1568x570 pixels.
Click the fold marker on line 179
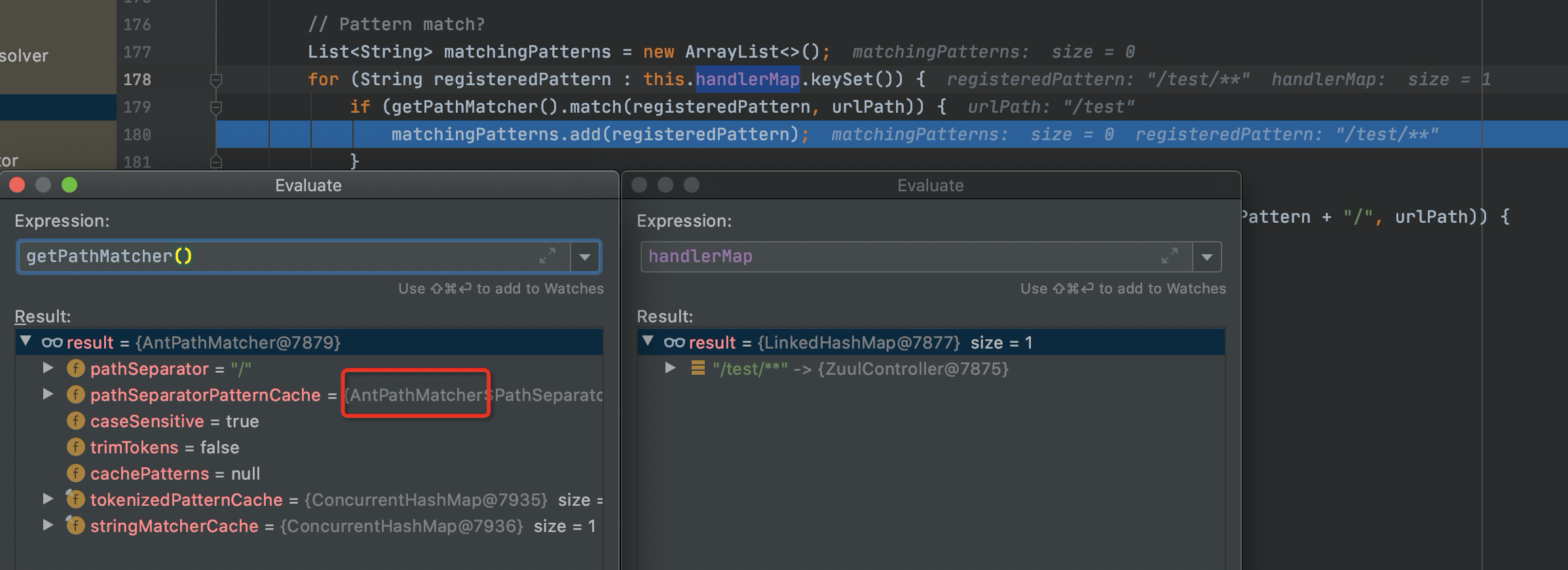pos(215,107)
